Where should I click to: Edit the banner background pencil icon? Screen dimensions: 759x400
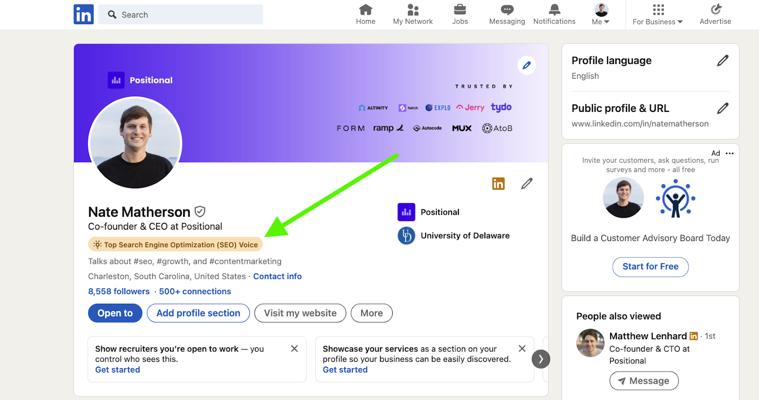pyautogui.click(x=527, y=66)
